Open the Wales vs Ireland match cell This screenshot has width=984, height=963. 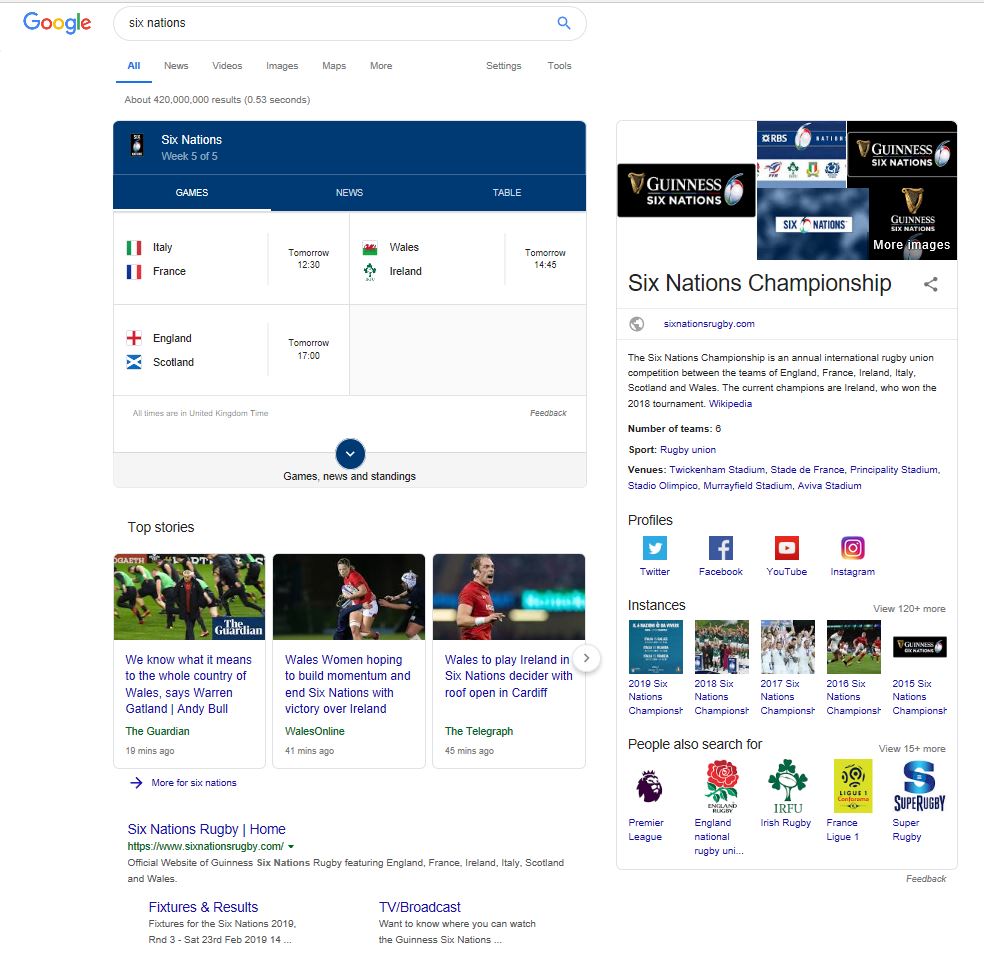click(468, 259)
